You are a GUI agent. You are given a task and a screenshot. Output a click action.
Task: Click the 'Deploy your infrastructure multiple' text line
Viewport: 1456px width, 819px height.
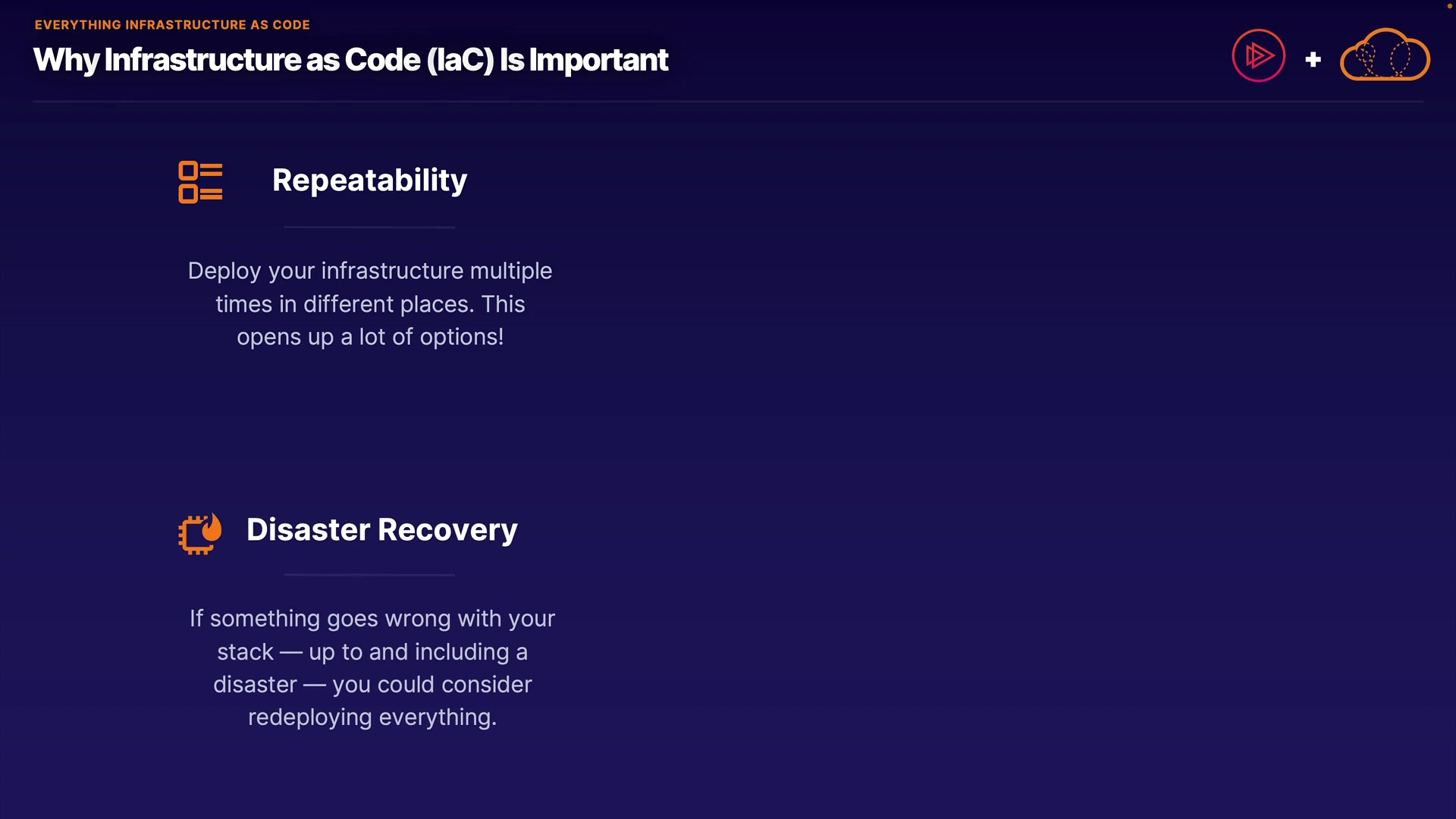point(369,271)
